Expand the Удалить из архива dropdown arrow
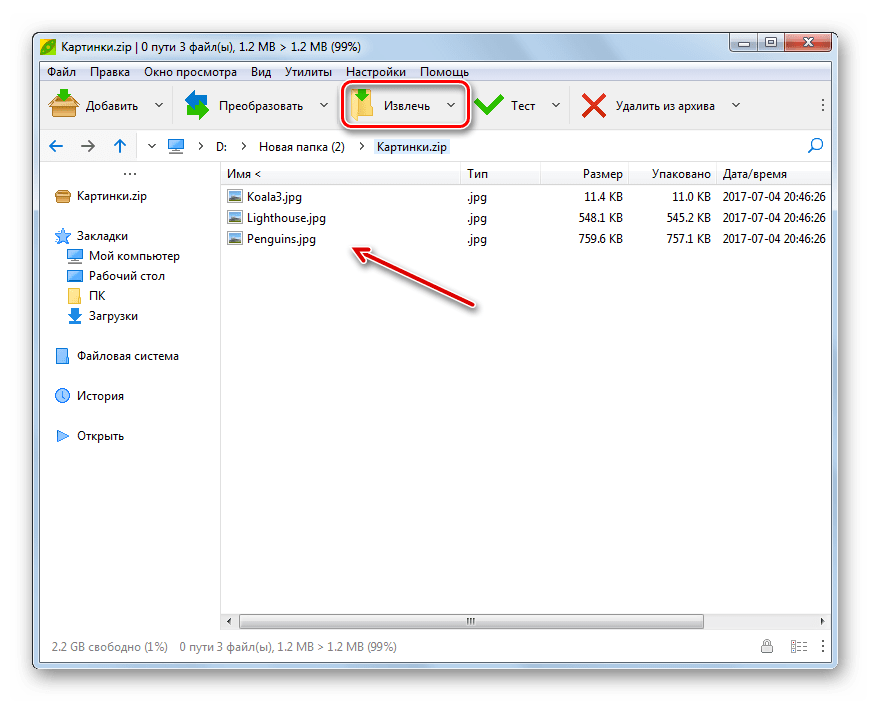This screenshot has width=871, height=702. point(736,105)
